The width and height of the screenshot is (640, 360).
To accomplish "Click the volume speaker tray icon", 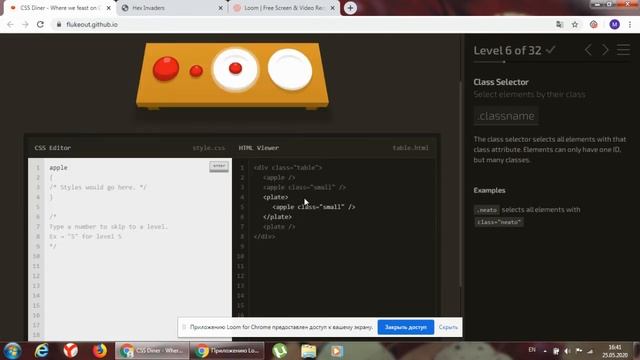I will [x=567, y=351].
